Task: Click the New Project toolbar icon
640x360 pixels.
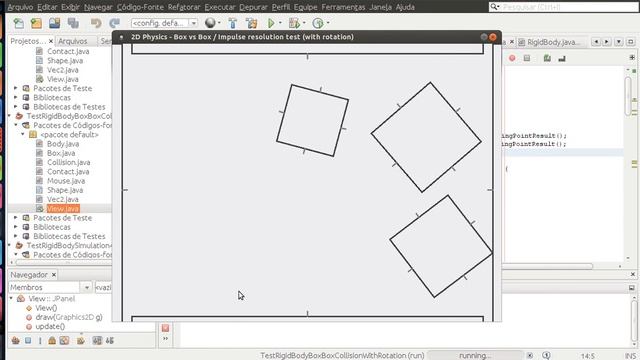Action: [36, 23]
